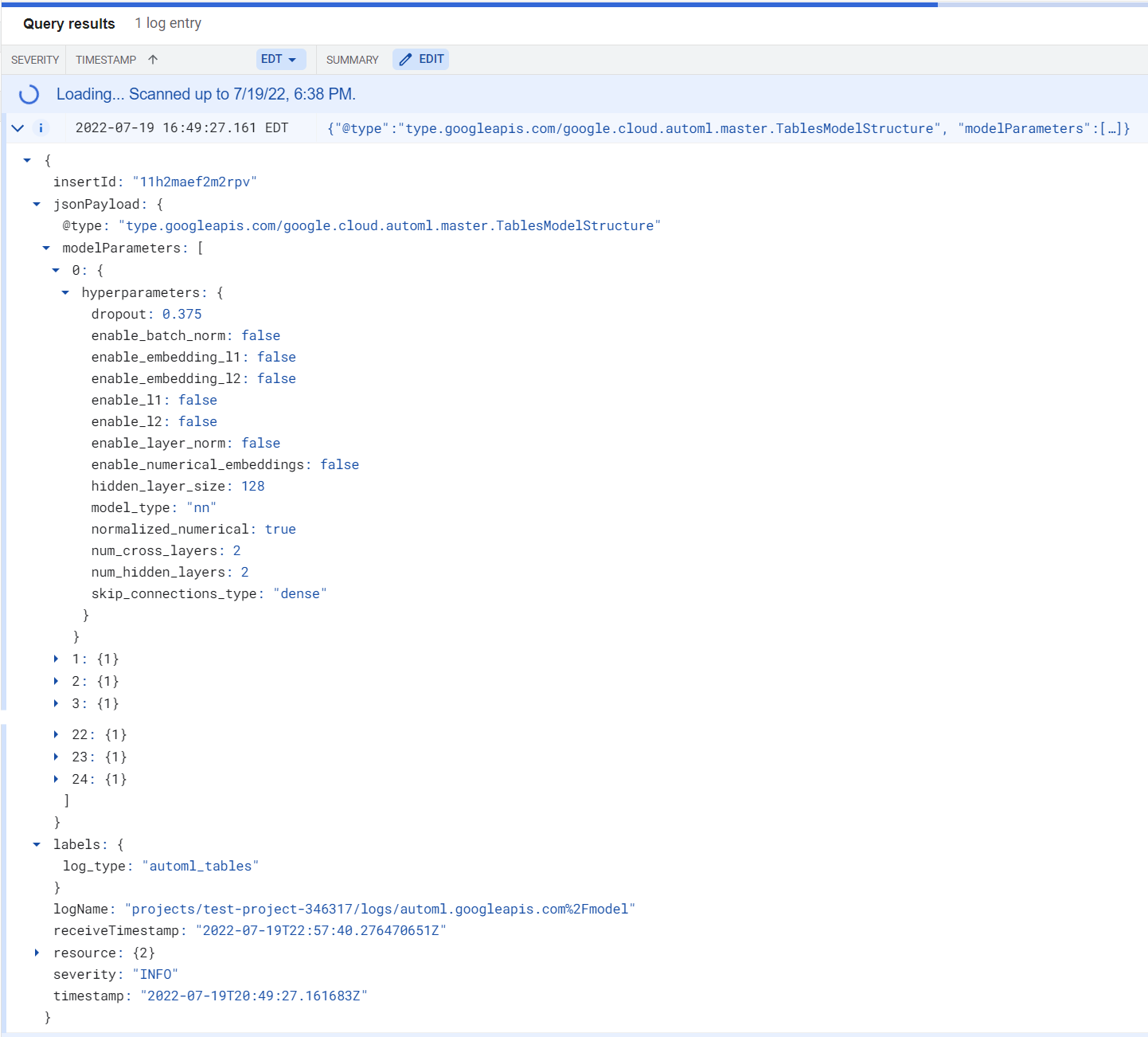Click the Query results tab label

(68, 23)
